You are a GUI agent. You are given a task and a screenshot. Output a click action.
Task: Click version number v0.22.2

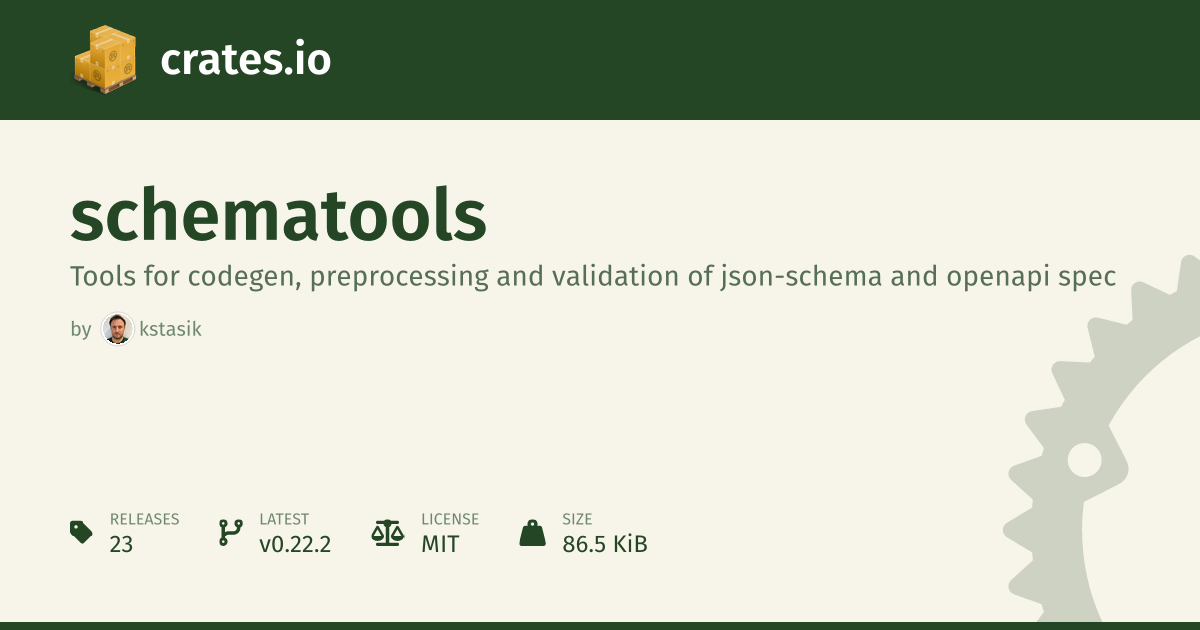295,545
